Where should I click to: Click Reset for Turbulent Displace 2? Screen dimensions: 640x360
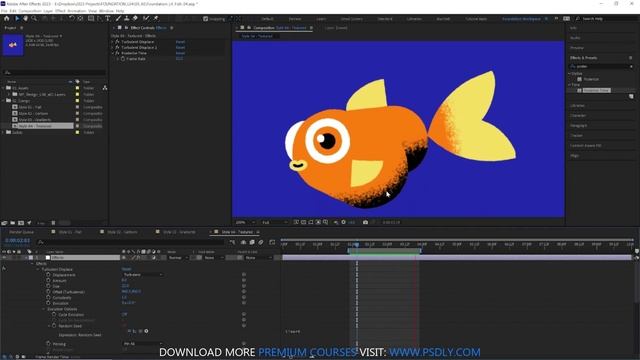[x=180, y=47]
